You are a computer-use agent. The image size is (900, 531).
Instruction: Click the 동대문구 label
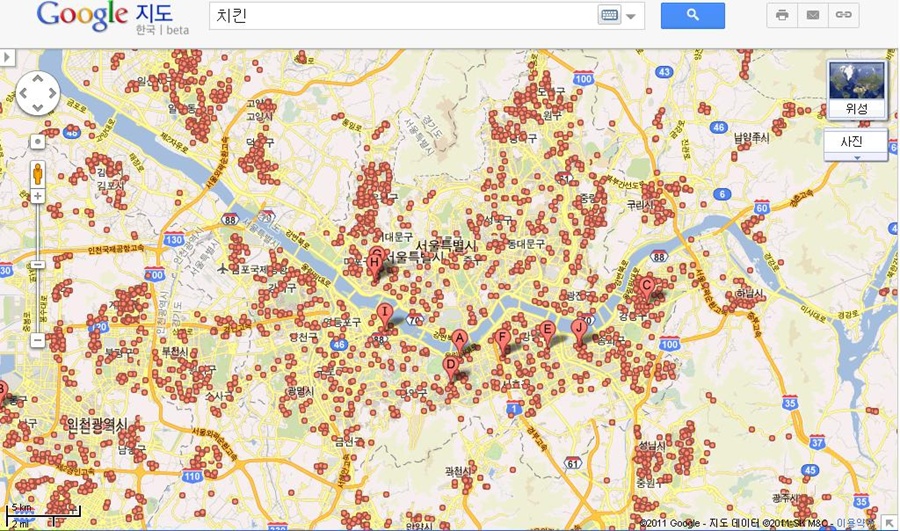click(x=526, y=244)
